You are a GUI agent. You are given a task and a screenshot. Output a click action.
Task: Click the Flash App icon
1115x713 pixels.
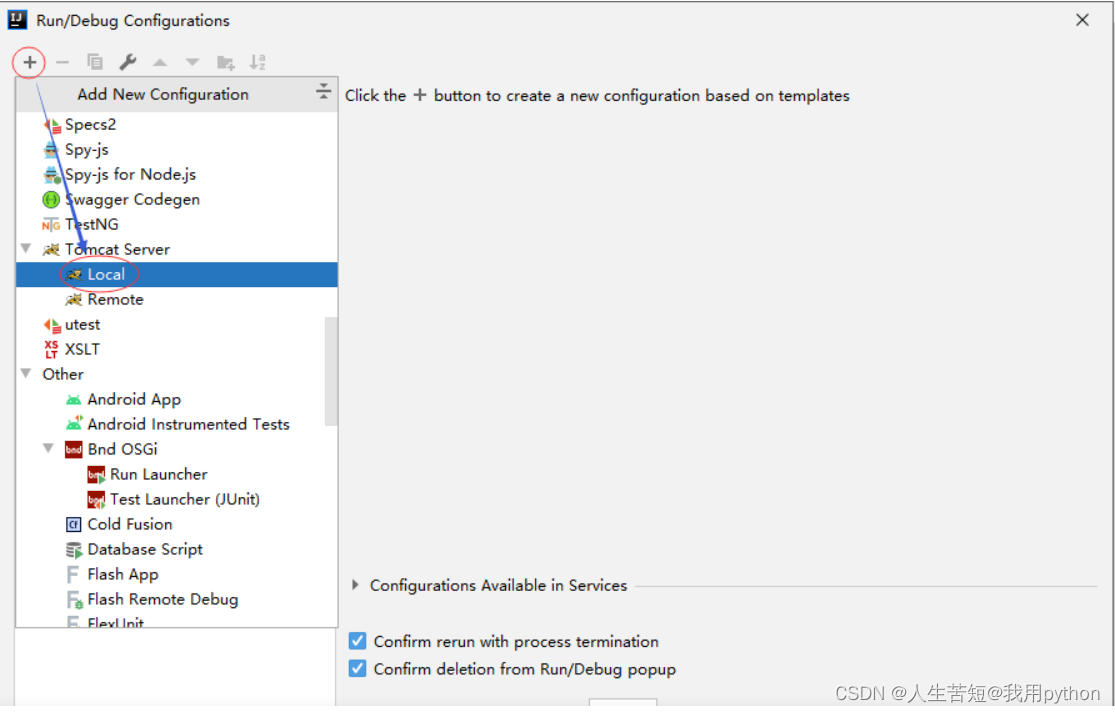tap(73, 574)
